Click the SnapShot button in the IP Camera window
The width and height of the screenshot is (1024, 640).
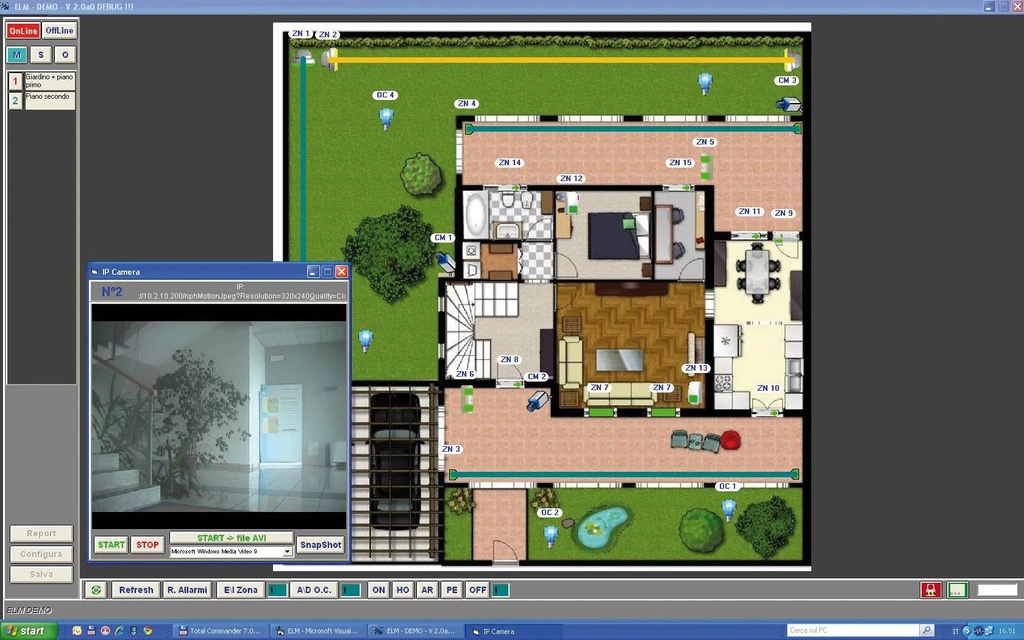320,545
